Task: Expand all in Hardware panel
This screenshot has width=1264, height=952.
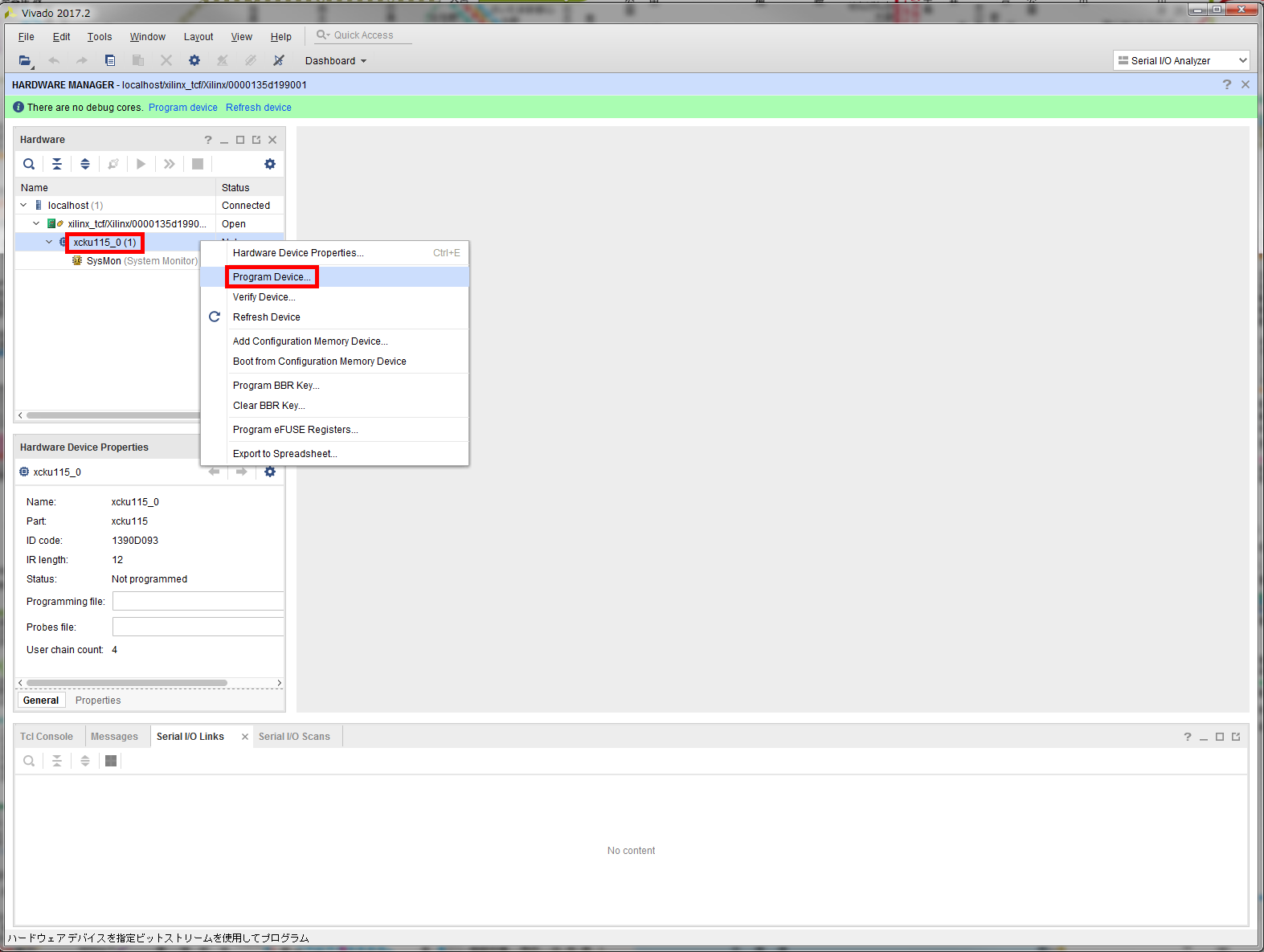Action: click(x=85, y=164)
